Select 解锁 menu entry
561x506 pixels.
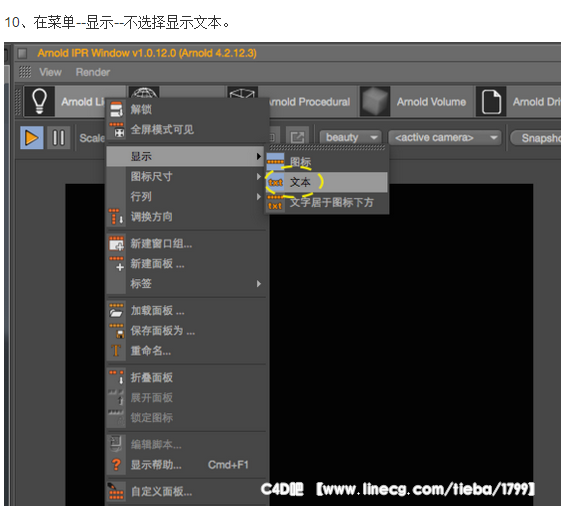(x=187, y=109)
